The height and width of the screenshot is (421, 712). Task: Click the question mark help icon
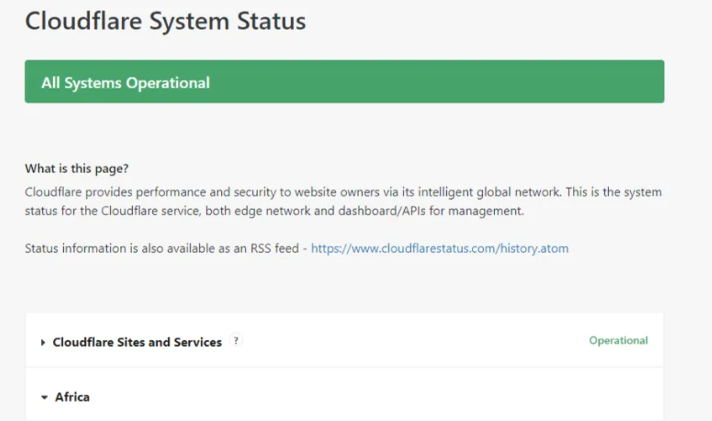click(x=237, y=341)
